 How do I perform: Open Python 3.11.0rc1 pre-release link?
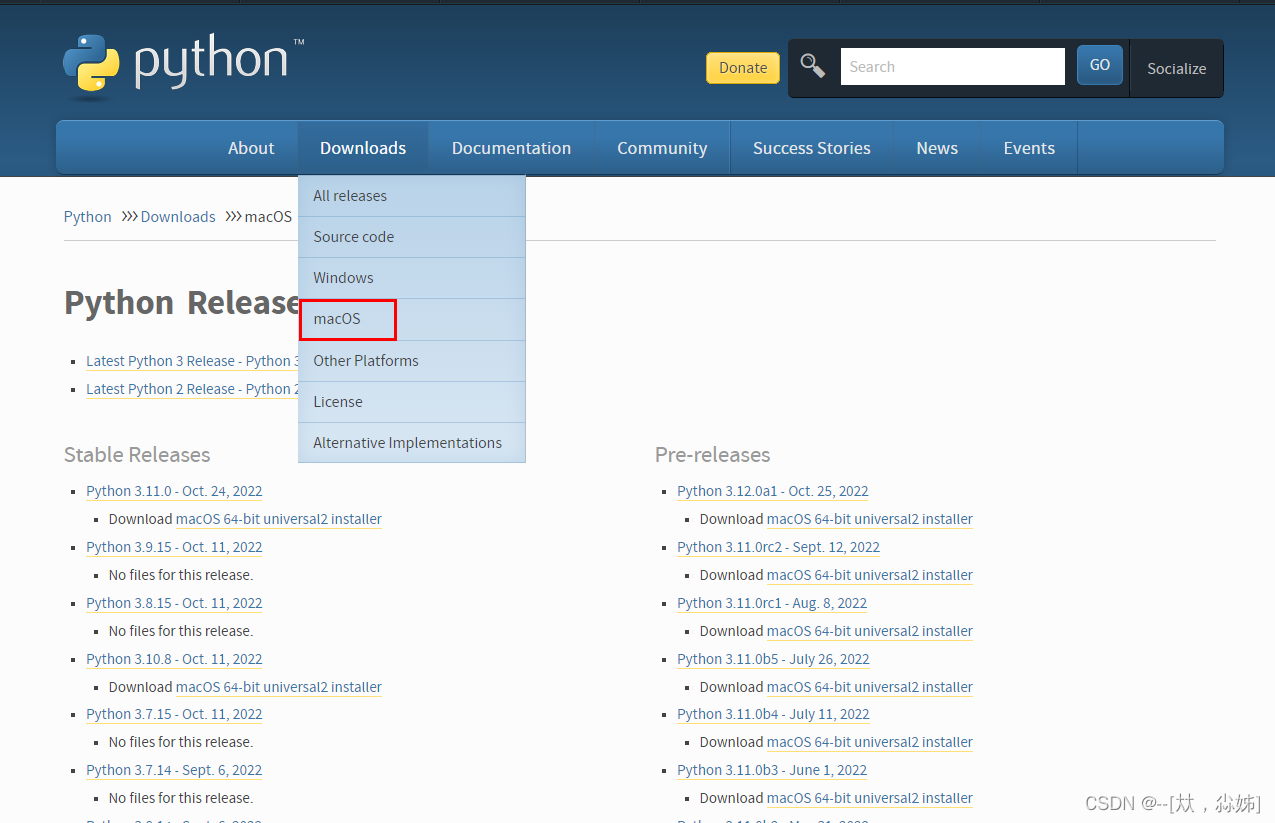(x=772, y=603)
